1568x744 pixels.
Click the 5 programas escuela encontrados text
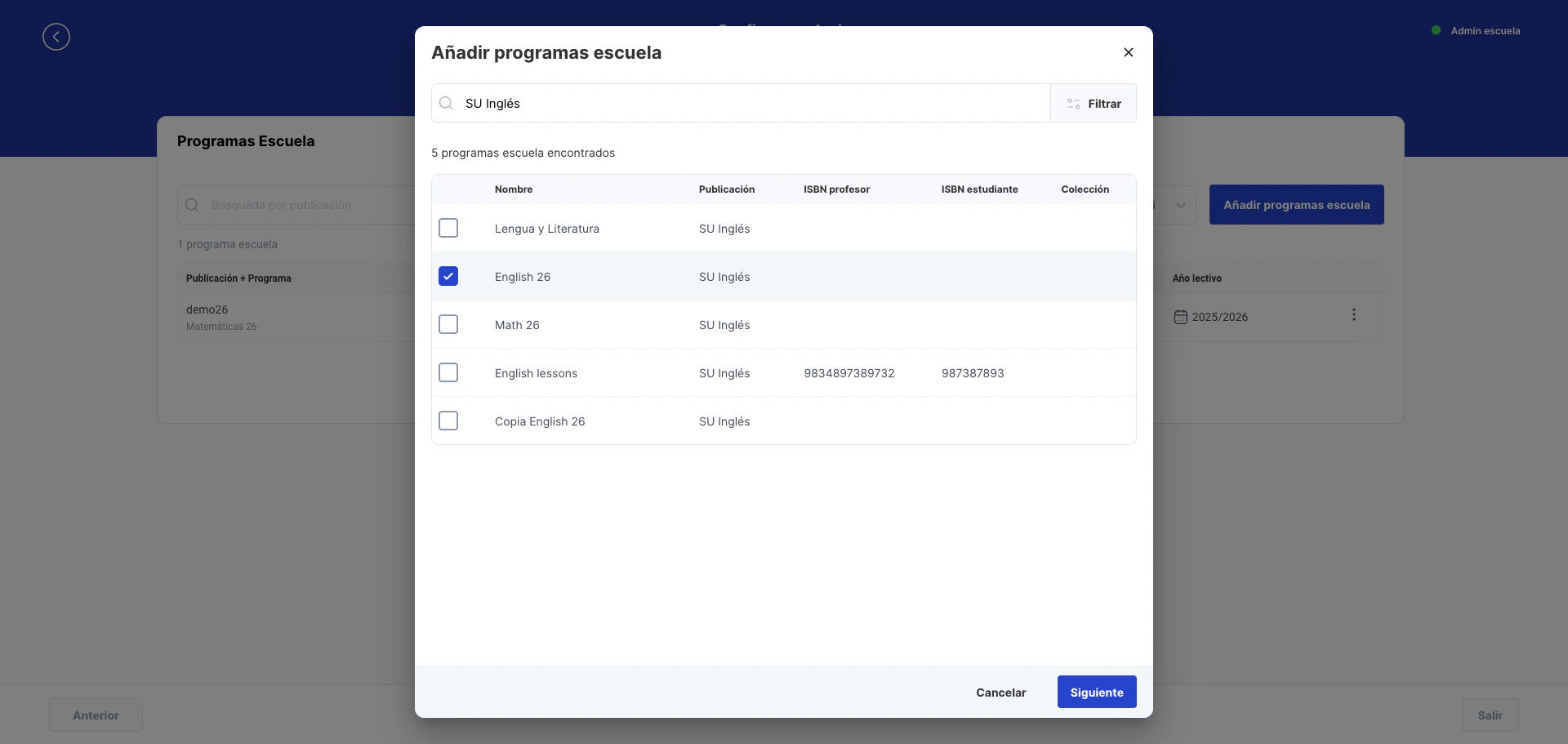[x=523, y=153]
